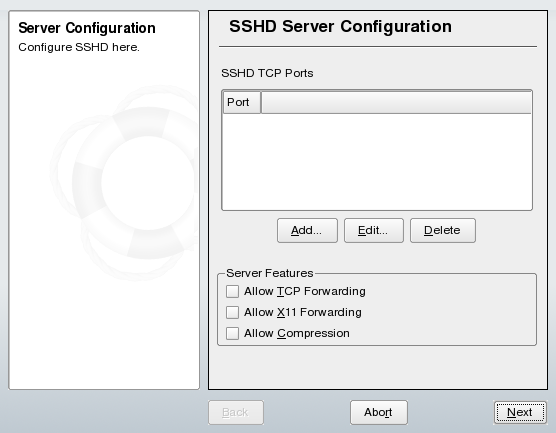Open the Edit... port dialog
Viewport: 556px width, 433px height.
click(x=374, y=231)
